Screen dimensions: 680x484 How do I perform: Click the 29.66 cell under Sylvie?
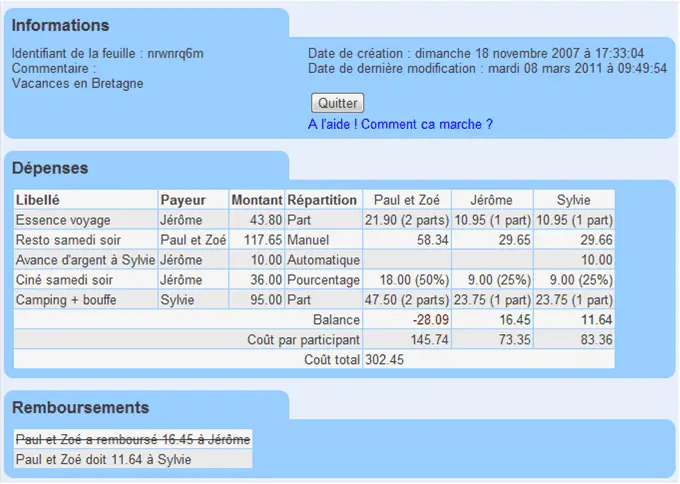[x=574, y=240]
